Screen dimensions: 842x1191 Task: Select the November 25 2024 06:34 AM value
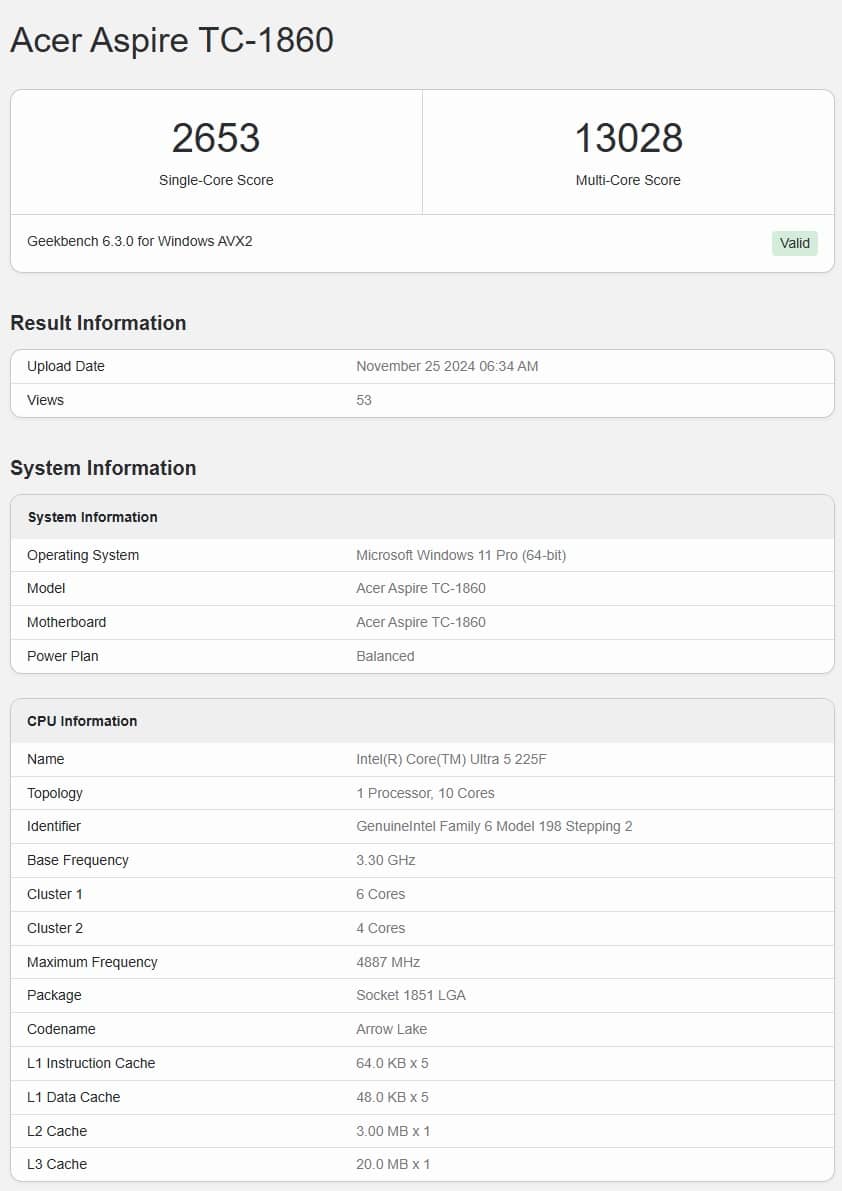(x=447, y=366)
